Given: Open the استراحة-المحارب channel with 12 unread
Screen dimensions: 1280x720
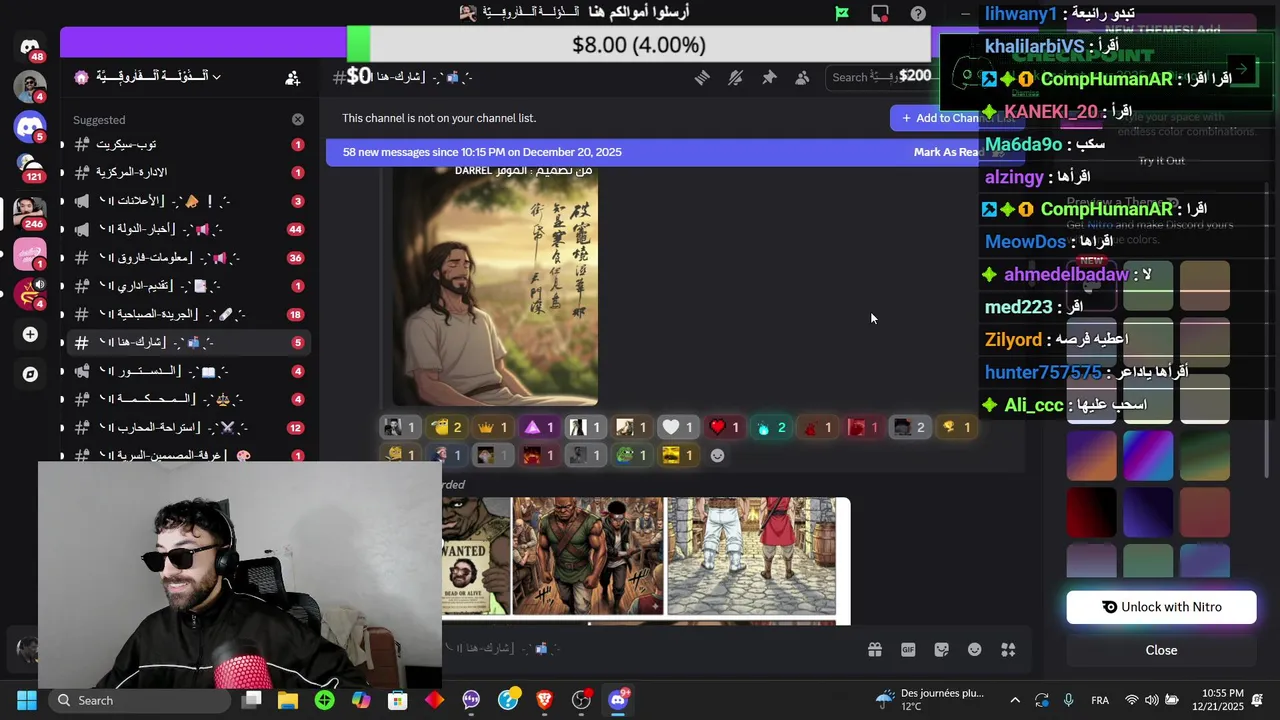Looking at the screenshot, I should (x=187, y=427).
